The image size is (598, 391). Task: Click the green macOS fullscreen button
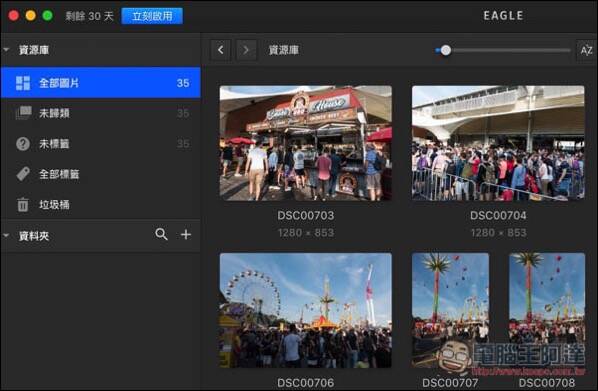click(48, 16)
